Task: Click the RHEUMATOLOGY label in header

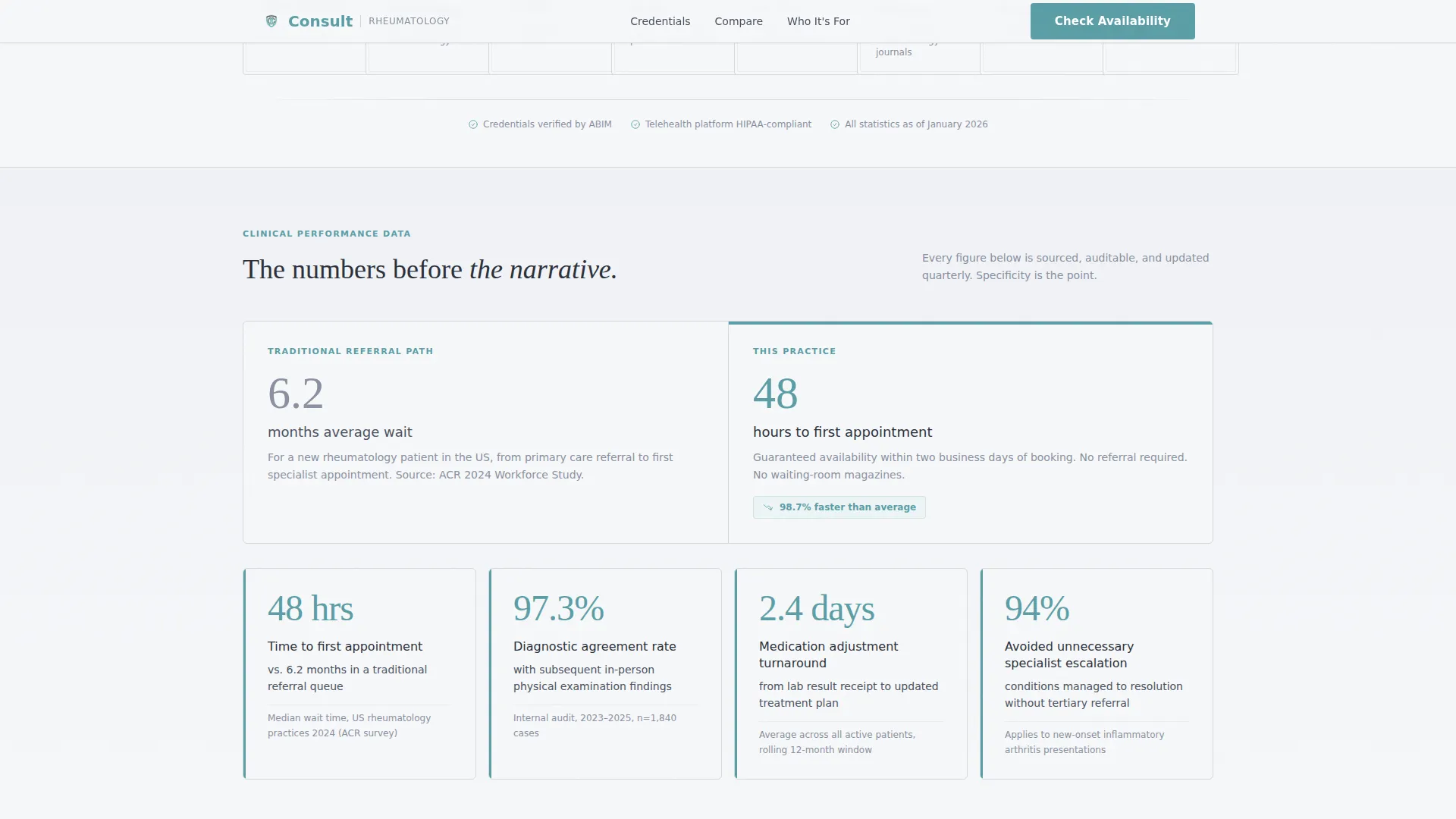Action: click(x=409, y=21)
